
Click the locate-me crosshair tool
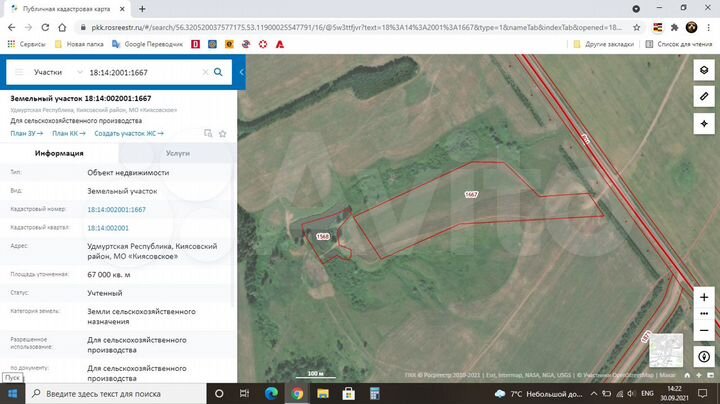tap(704, 123)
